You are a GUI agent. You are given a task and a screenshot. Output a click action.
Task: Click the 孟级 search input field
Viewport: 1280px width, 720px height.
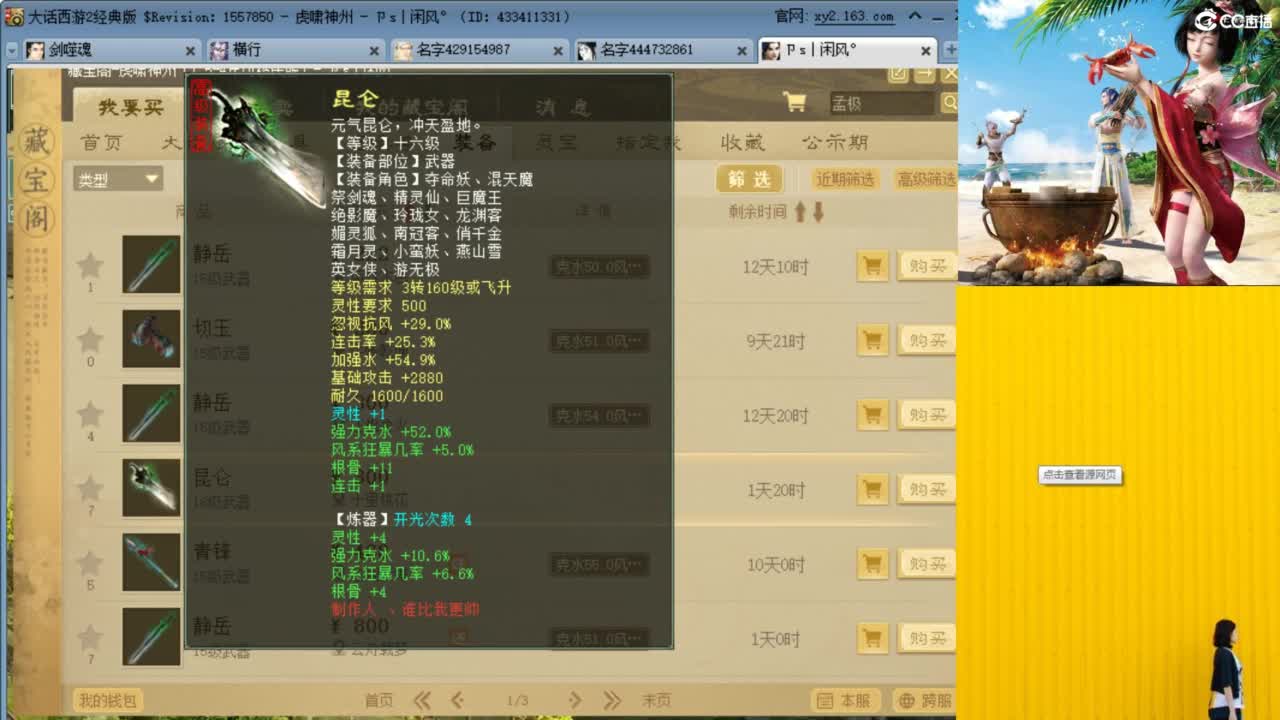coord(880,103)
